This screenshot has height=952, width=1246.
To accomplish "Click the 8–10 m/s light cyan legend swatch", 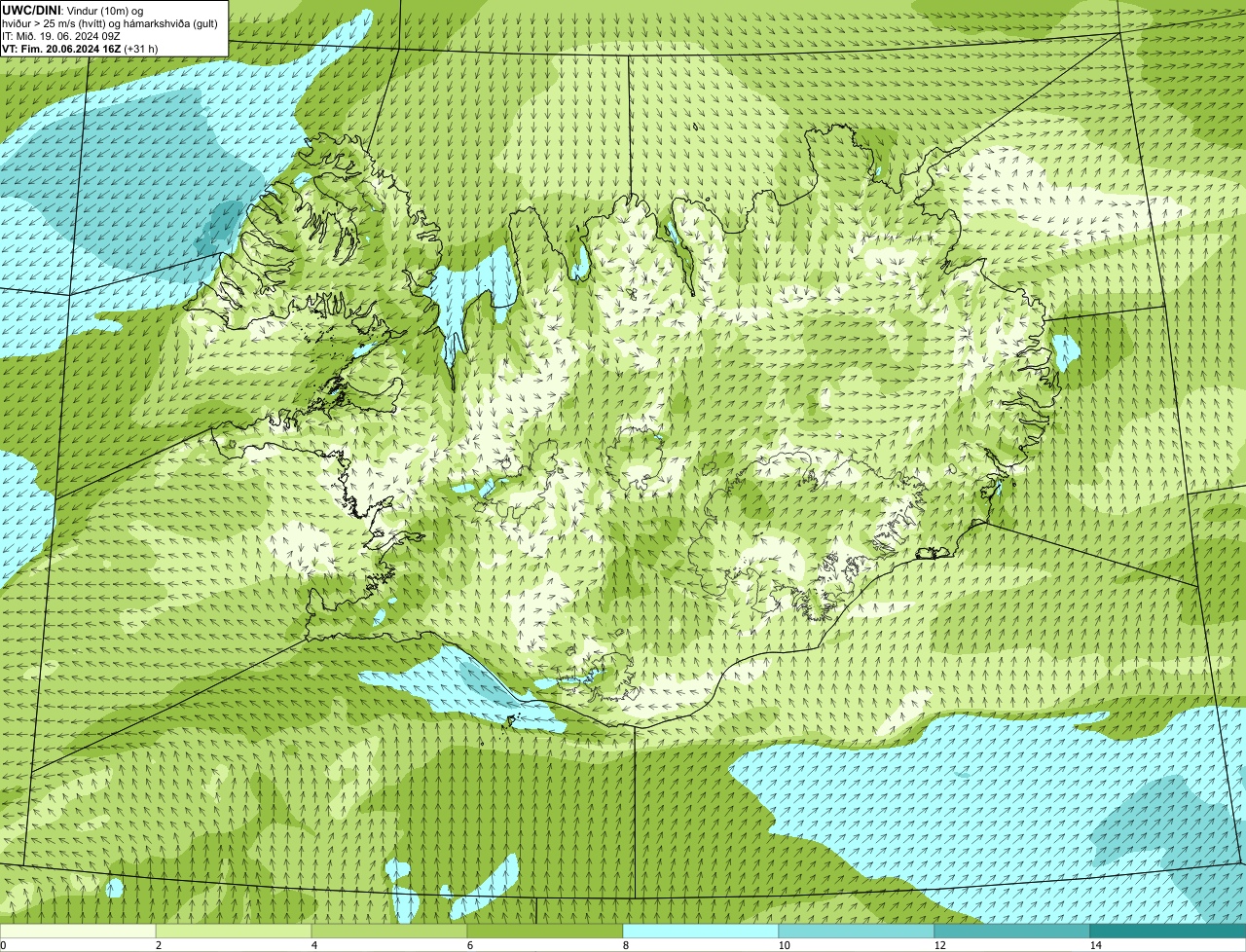I will click(701, 931).
